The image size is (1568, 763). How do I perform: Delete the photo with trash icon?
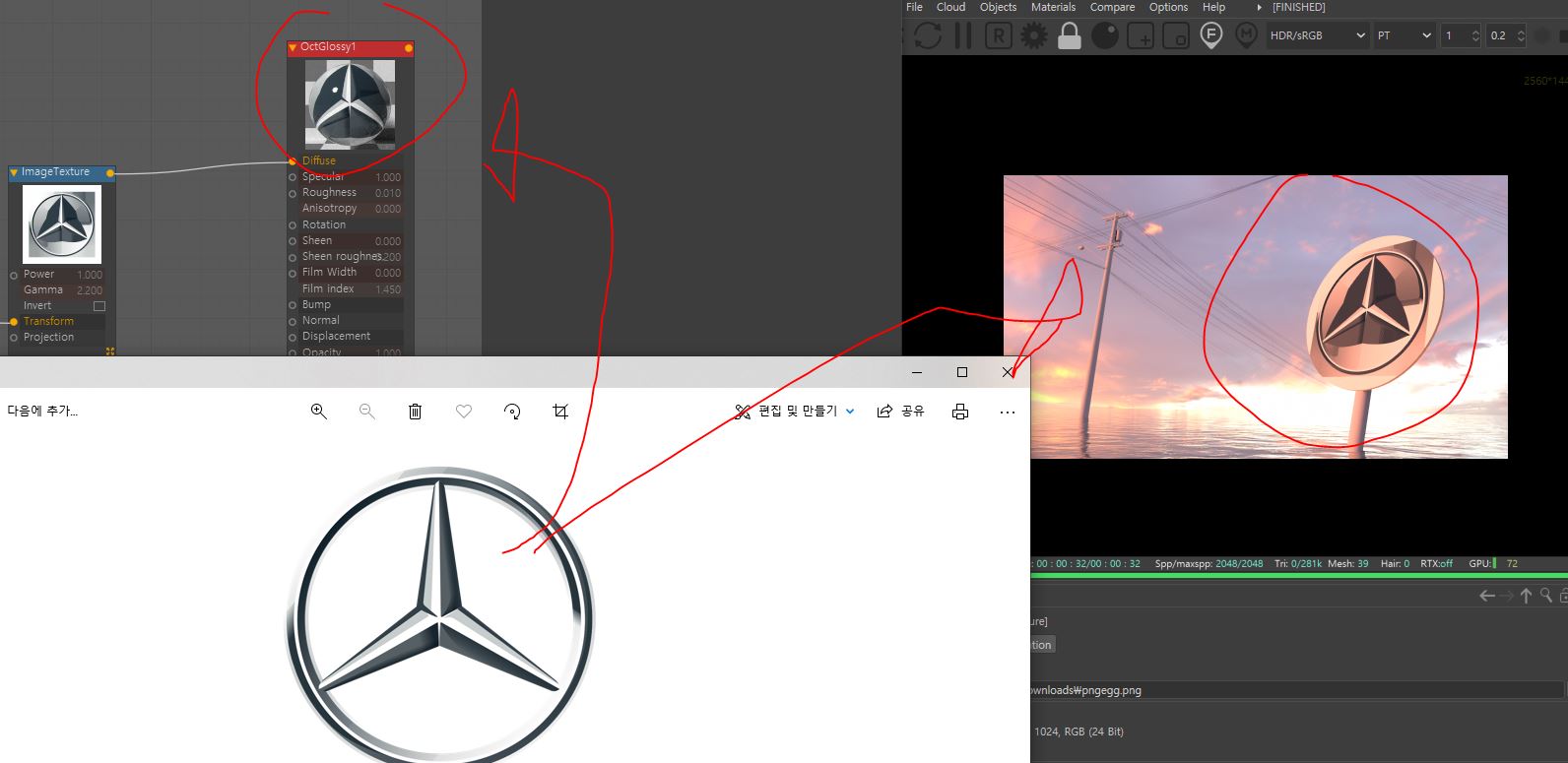point(415,411)
